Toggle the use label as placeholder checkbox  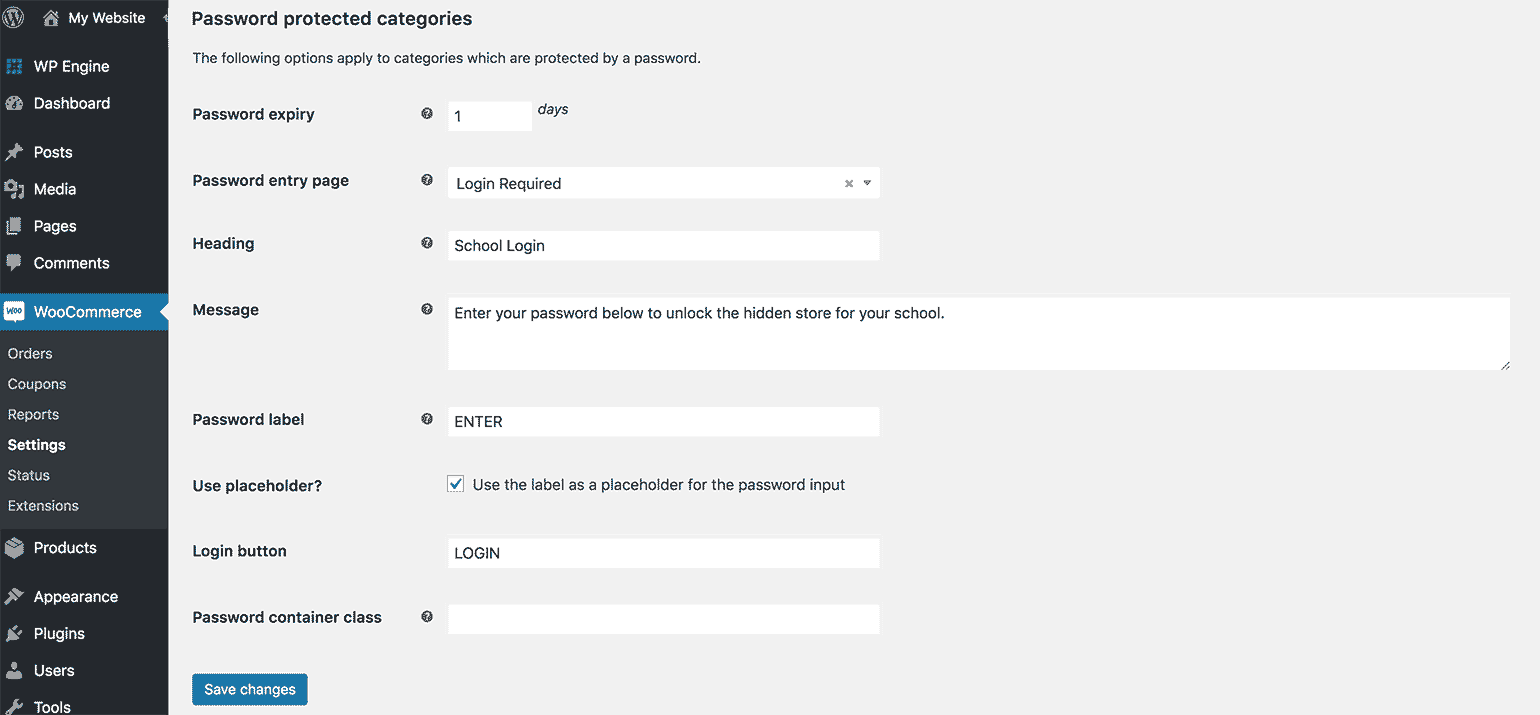(455, 483)
